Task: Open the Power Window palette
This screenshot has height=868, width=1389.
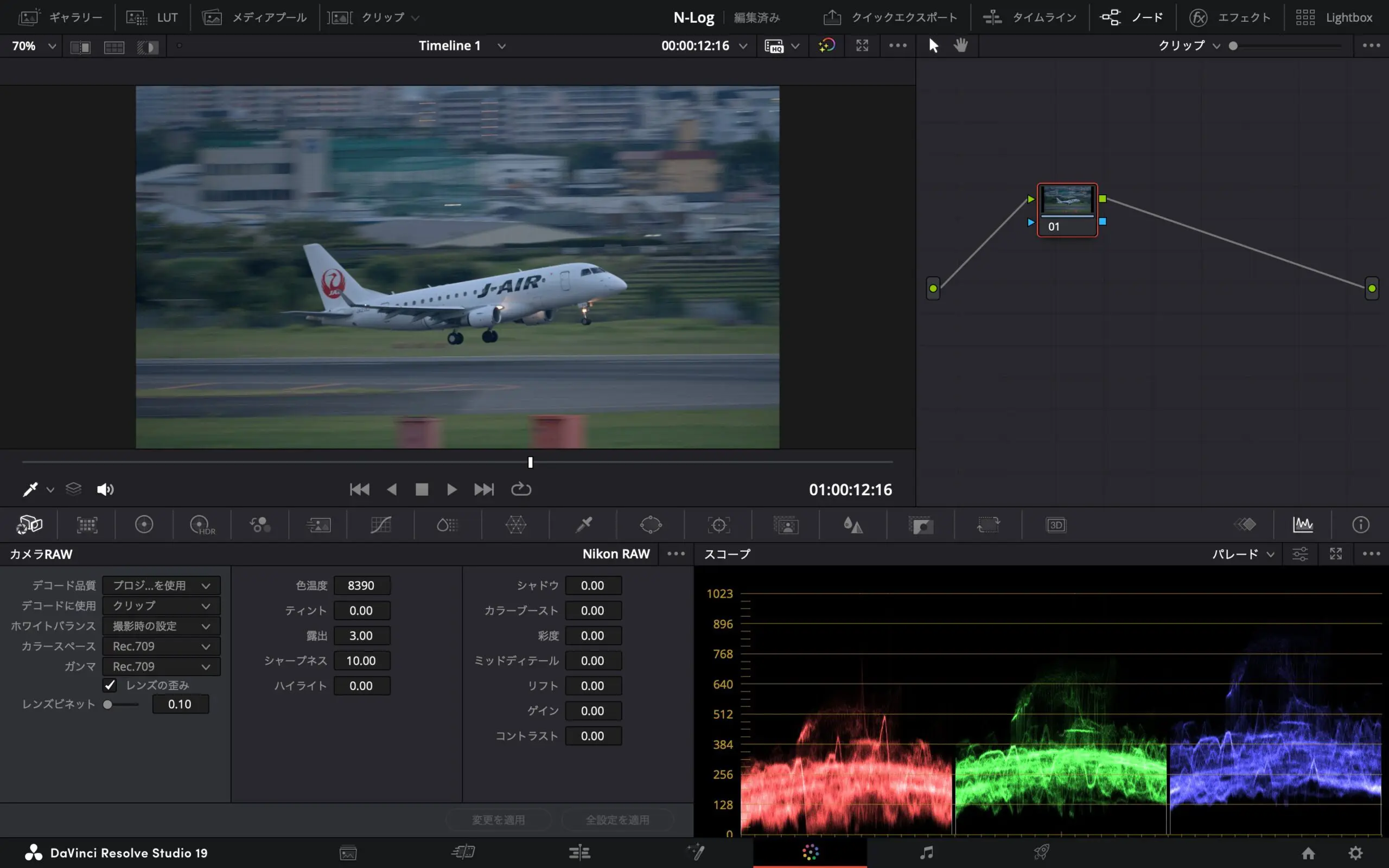Action: tap(651, 525)
